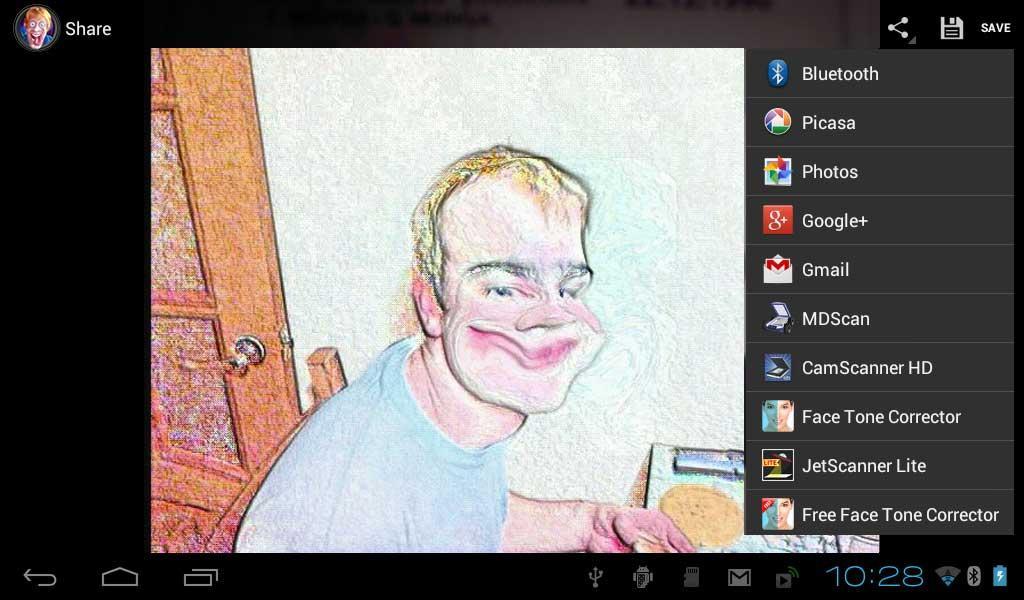This screenshot has height=600, width=1024.
Task: Choose JetScanner Lite option
Action: pos(879,465)
